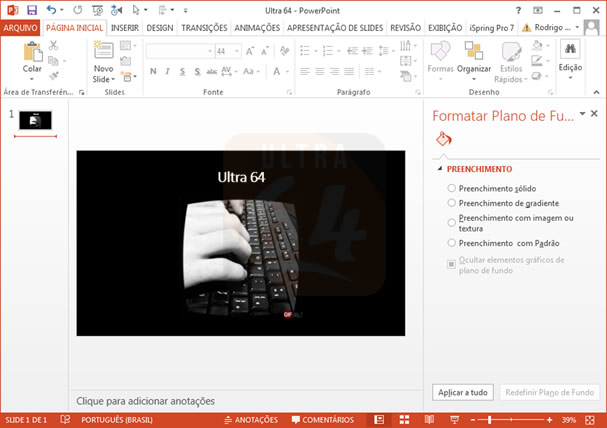Image resolution: width=607 pixels, height=428 pixels.
Task: Undo the last action
Action: tap(51, 10)
